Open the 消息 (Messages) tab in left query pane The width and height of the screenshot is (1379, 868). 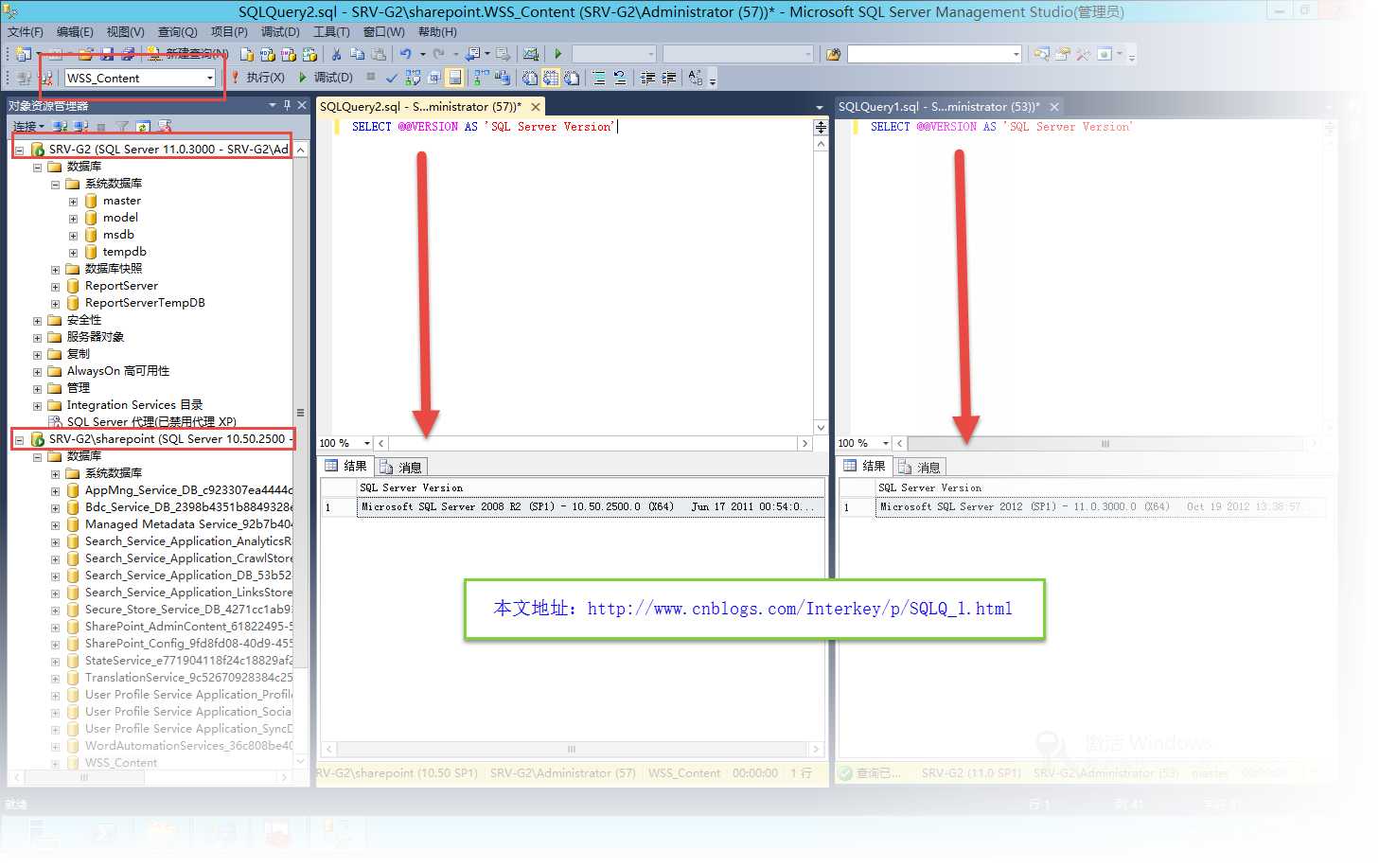tap(401, 467)
